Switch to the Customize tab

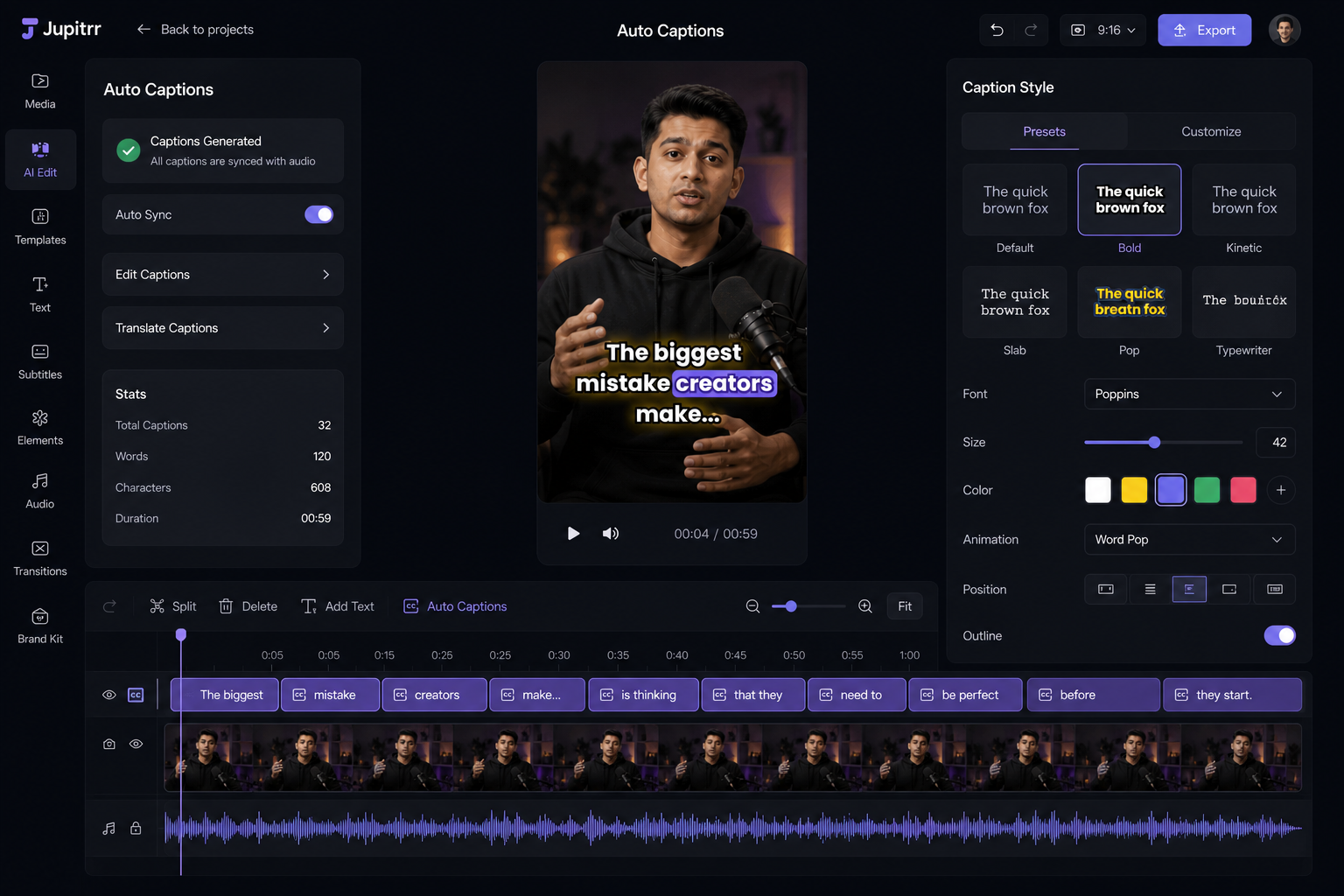[1211, 131]
